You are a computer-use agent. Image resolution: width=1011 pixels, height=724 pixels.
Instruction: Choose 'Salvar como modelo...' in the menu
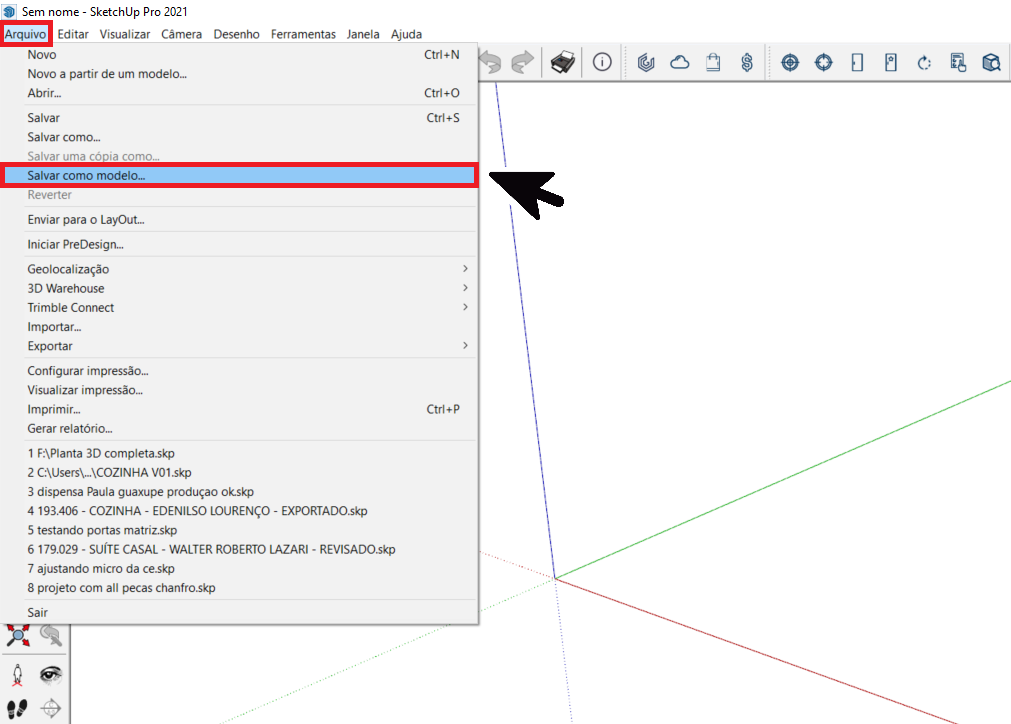tap(239, 175)
